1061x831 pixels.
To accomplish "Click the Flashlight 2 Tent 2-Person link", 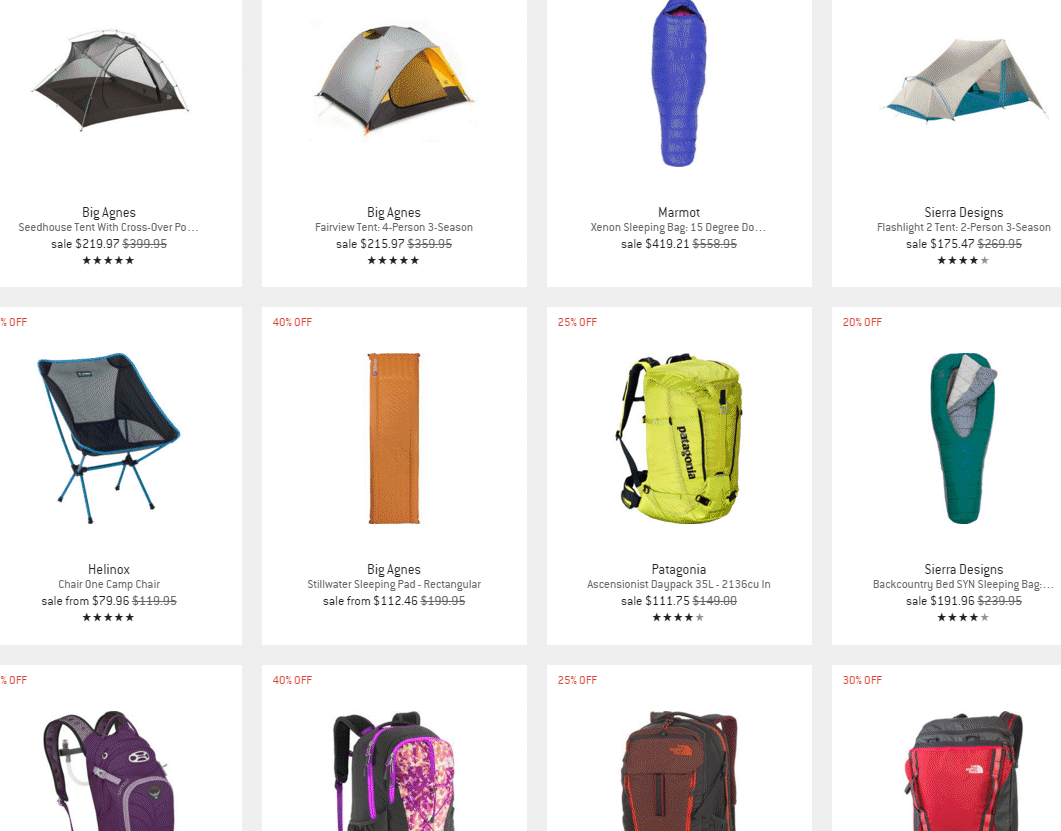I will (x=964, y=227).
